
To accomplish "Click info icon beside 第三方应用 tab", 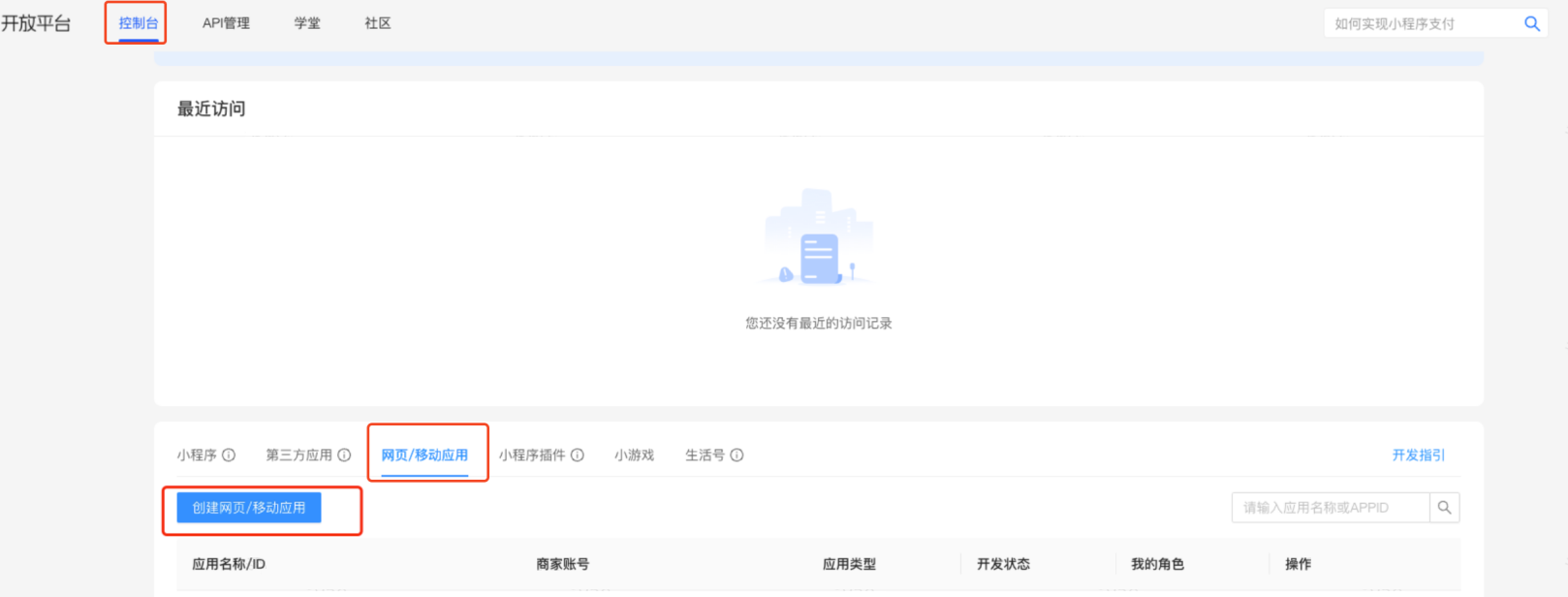I will [344, 456].
